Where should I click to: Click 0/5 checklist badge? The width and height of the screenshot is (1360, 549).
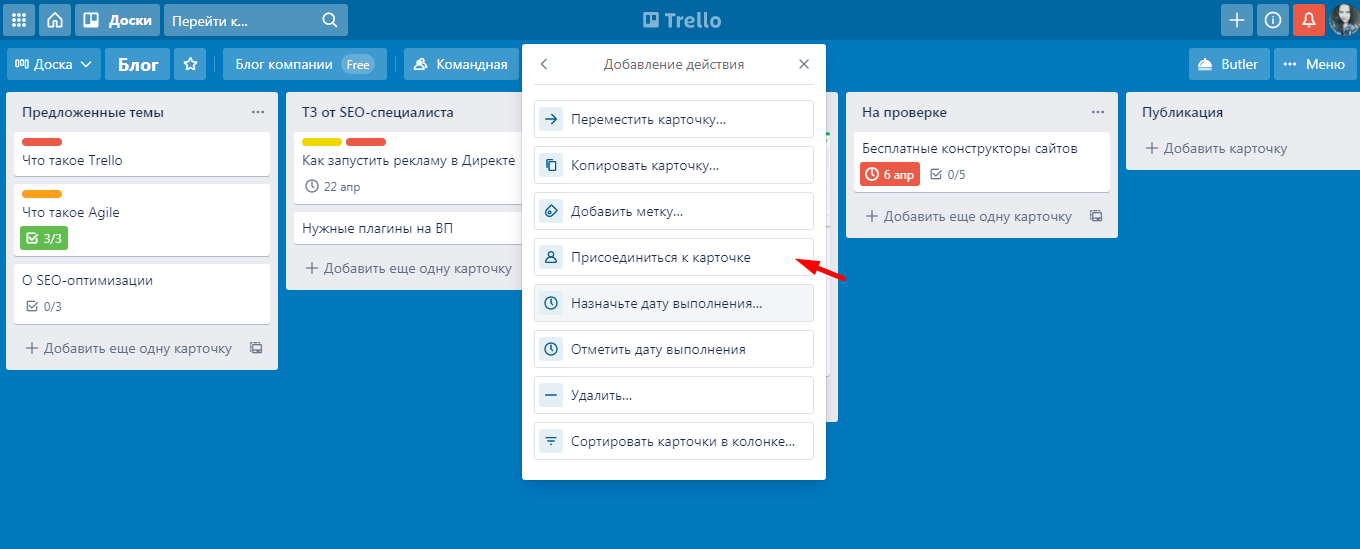pos(948,174)
